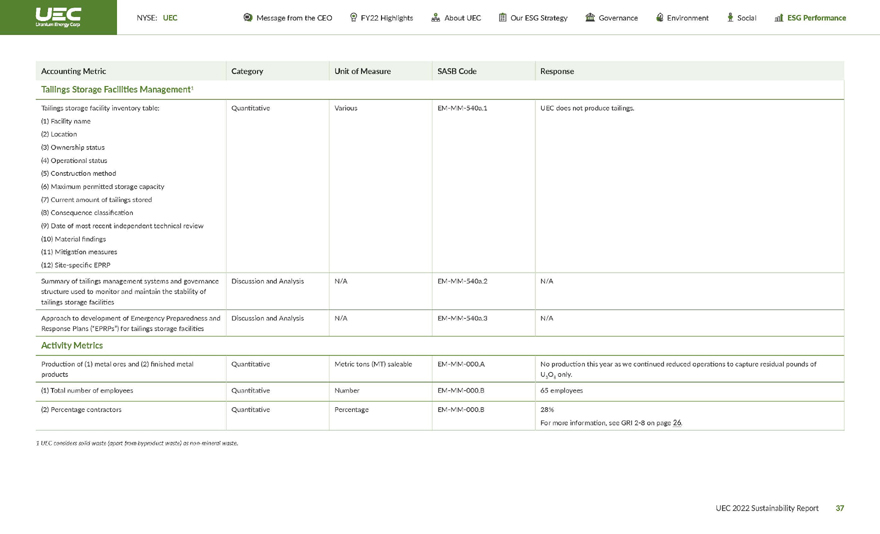Click the Environment leaf icon
The image size is (880, 534).
[x=659, y=18]
